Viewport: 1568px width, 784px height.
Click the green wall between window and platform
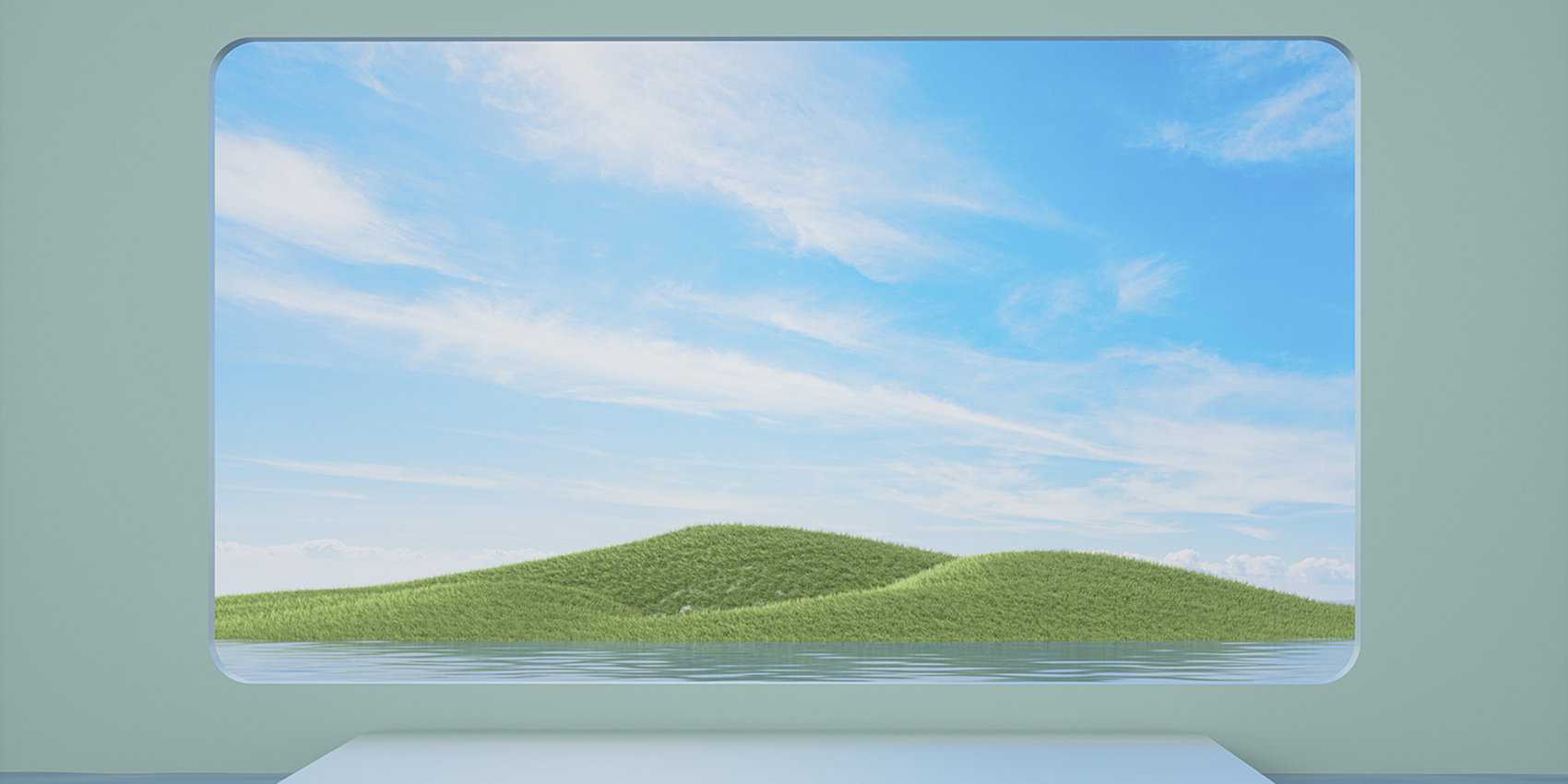pos(784,708)
